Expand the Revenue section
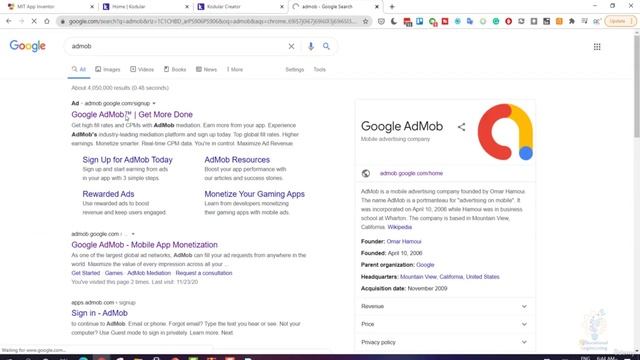640x360 pixels. pyautogui.click(x=445, y=306)
